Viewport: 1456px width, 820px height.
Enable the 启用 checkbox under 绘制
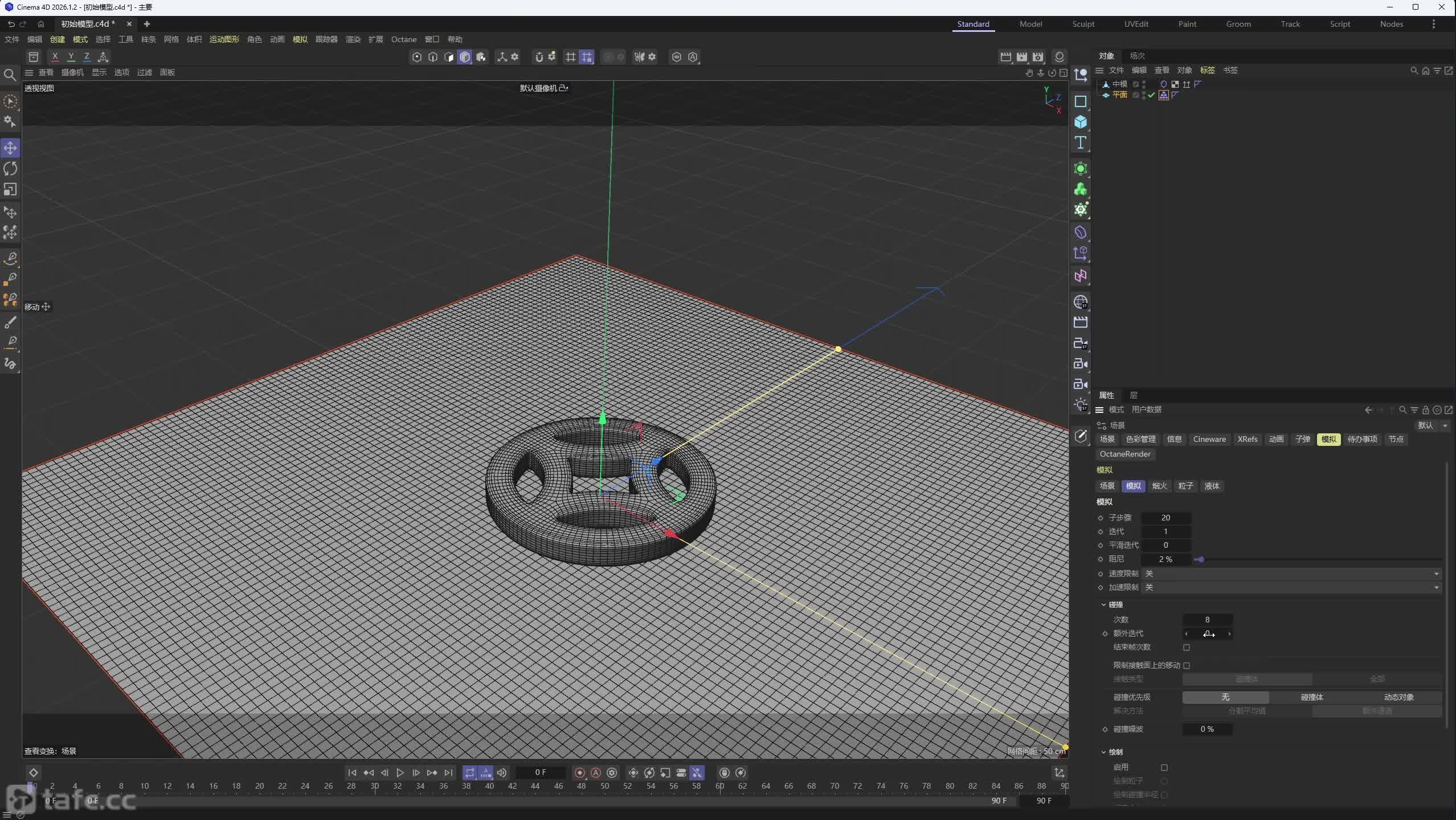tap(1164, 768)
